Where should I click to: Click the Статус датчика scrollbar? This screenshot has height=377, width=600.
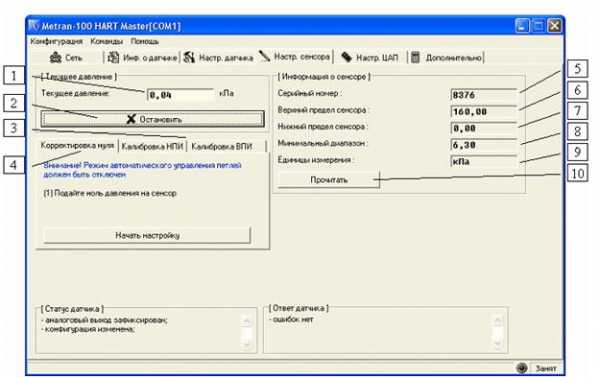pyautogui.click(x=247, y=332)
